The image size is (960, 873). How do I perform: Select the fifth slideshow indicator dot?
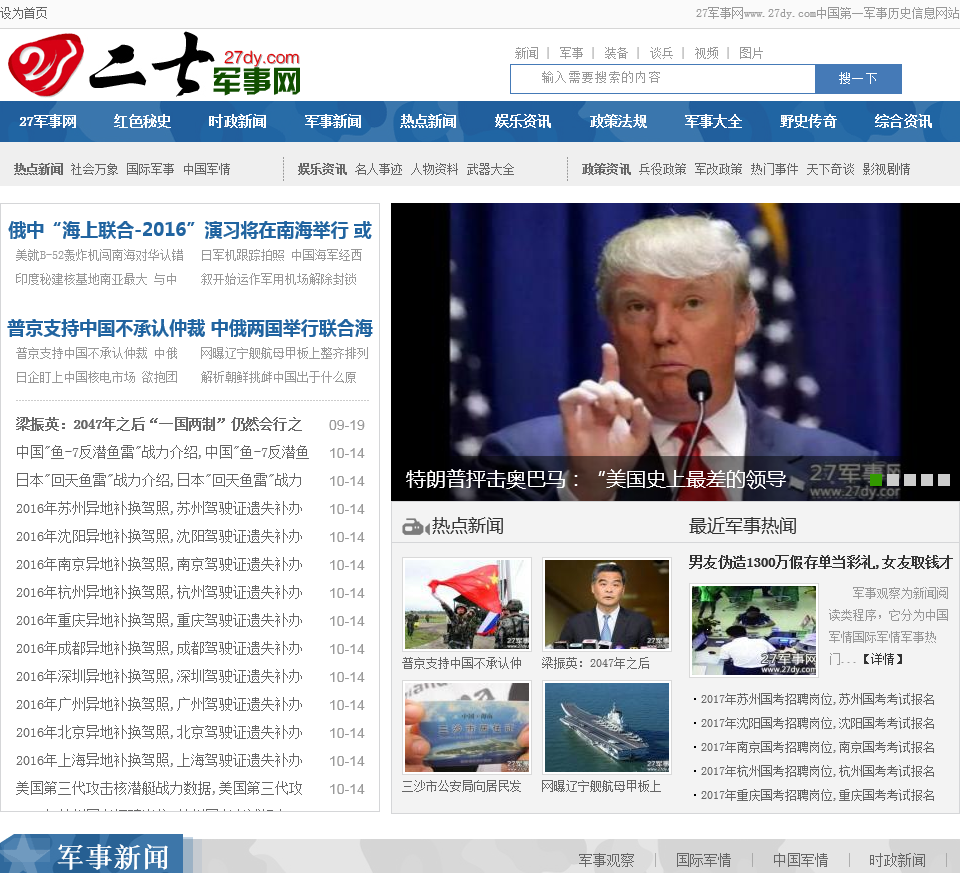point(944,480)
